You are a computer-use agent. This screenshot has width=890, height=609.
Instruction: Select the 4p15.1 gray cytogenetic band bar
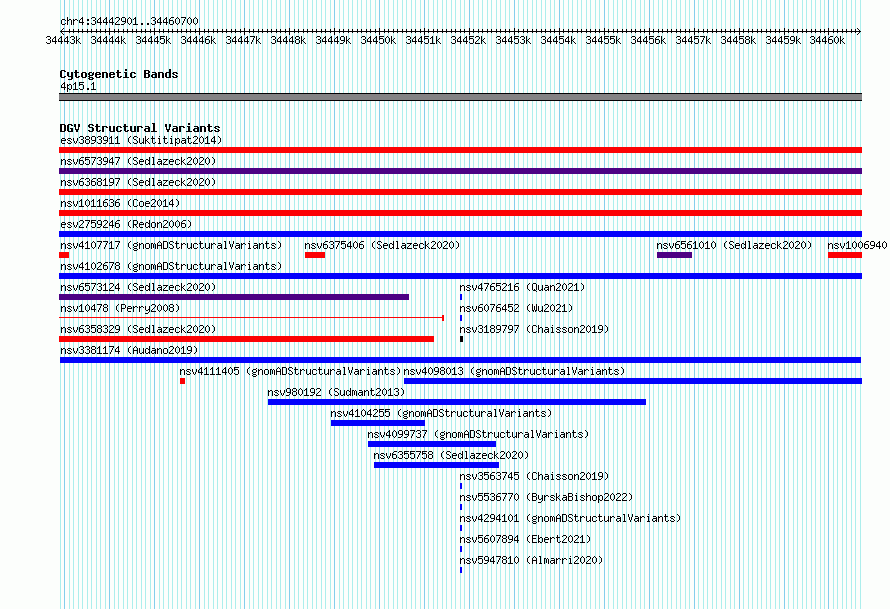point(460,97)
